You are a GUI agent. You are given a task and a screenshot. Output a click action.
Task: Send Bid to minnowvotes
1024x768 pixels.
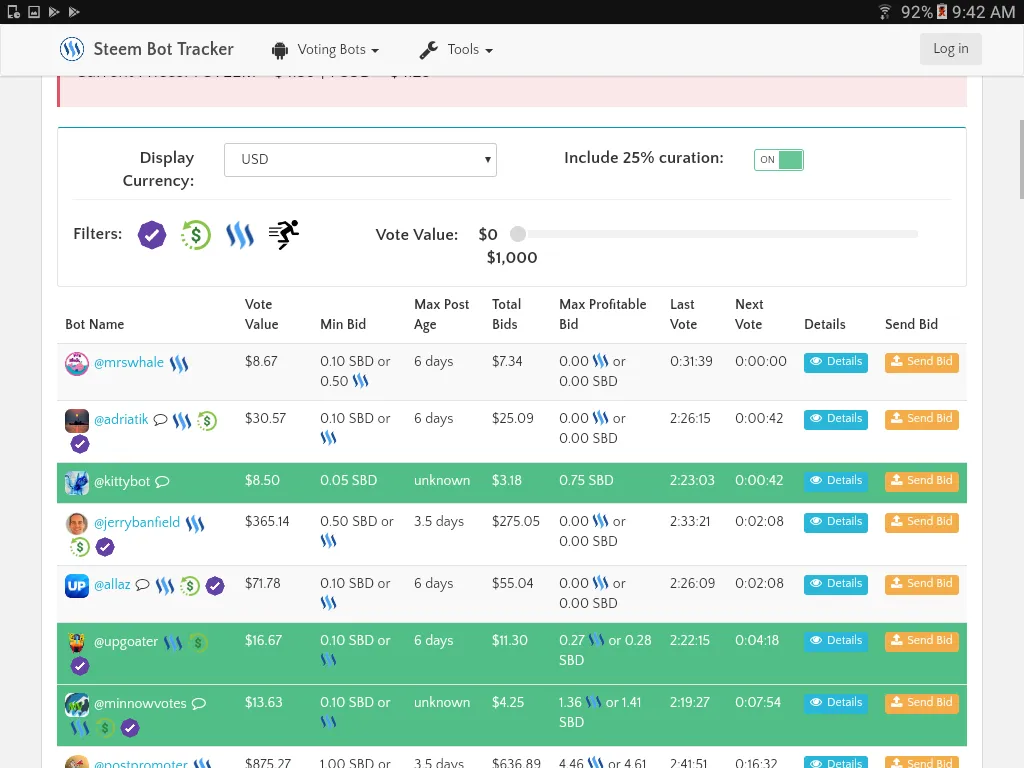tap(921, 703)
